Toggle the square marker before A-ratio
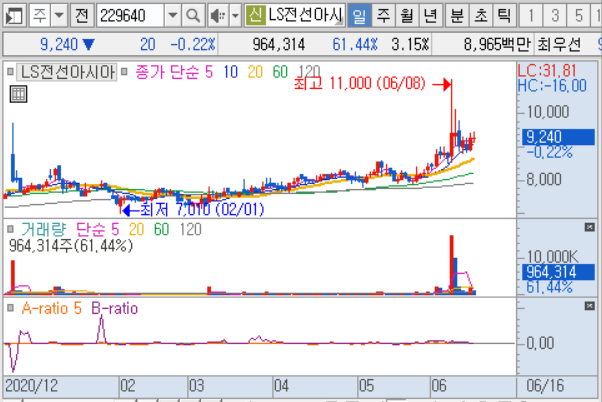 pos(10,308)
